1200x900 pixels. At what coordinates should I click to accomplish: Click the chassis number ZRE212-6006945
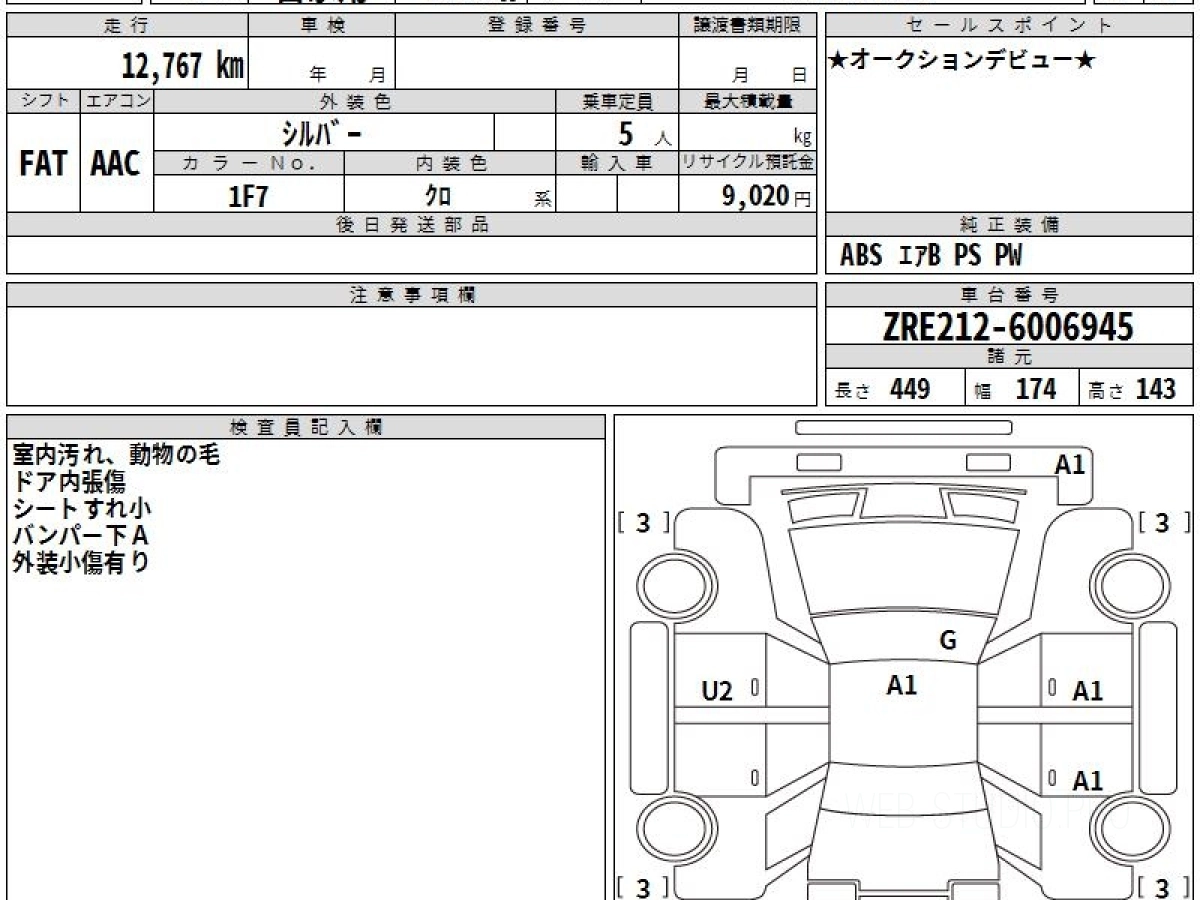click(1008, 327)
